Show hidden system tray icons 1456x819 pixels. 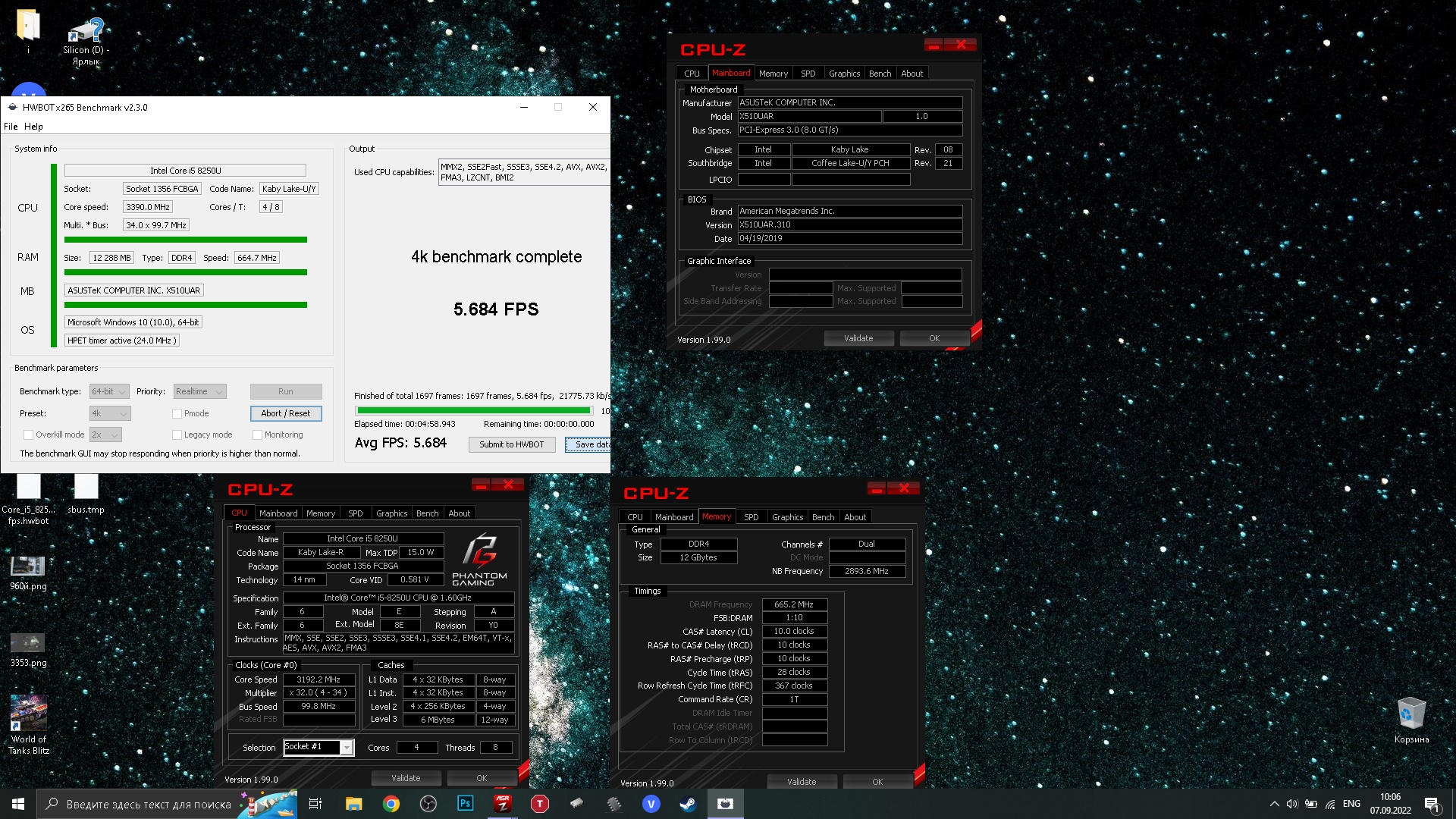coord(1274,804)
